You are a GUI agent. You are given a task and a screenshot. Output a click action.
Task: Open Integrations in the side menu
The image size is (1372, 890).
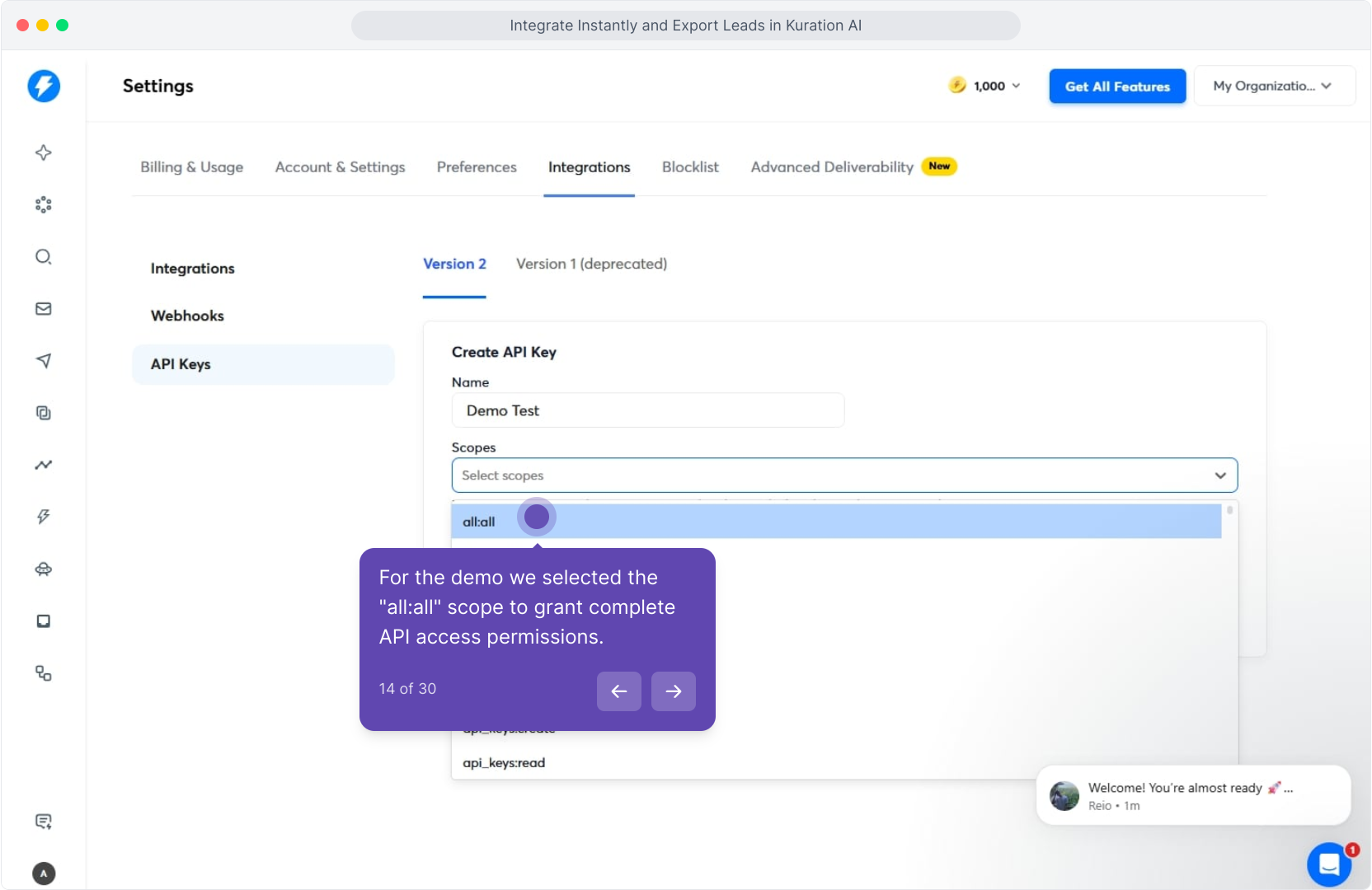pos(192,269)
